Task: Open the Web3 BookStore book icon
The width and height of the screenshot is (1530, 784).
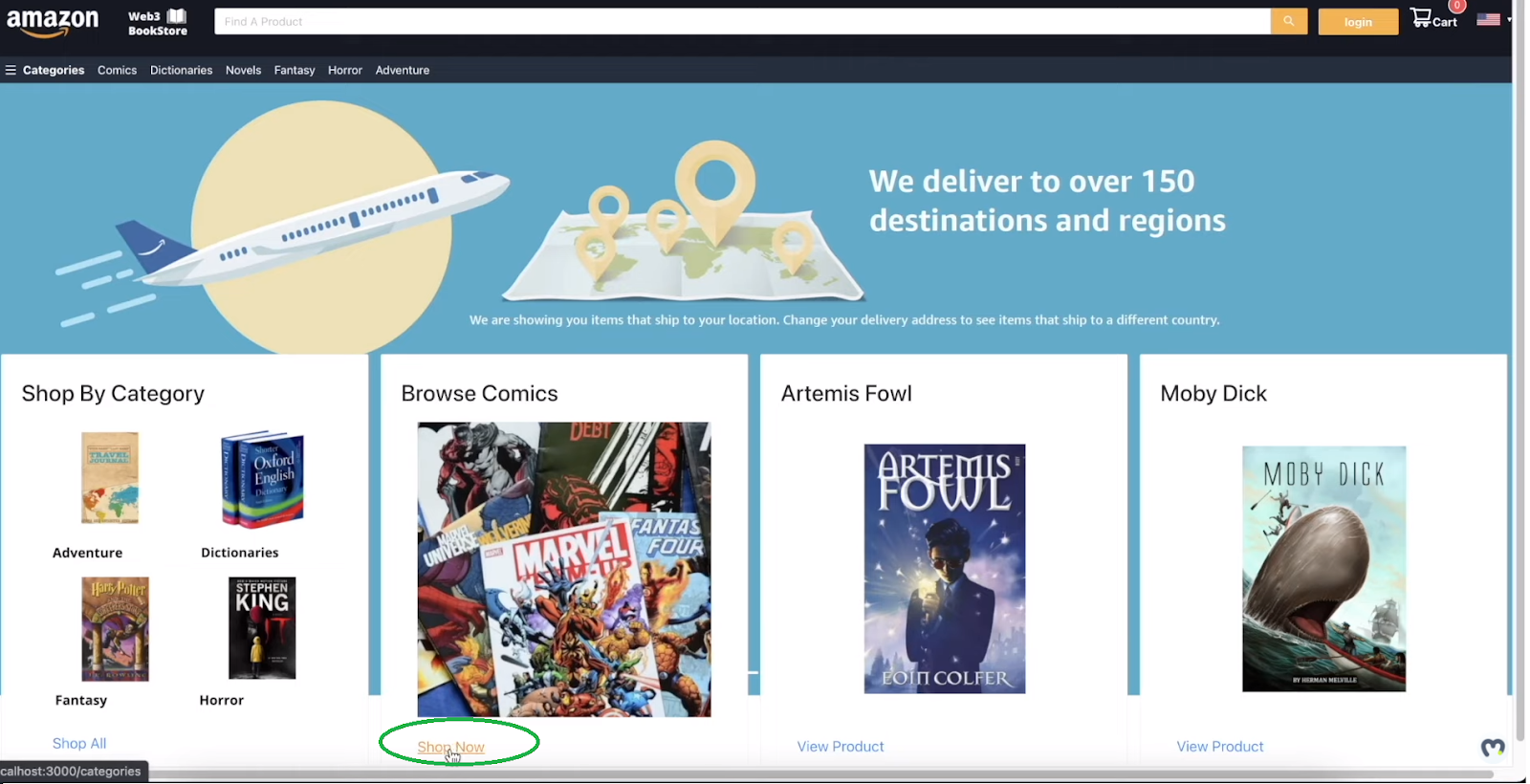Action: [x=177, y=16]
